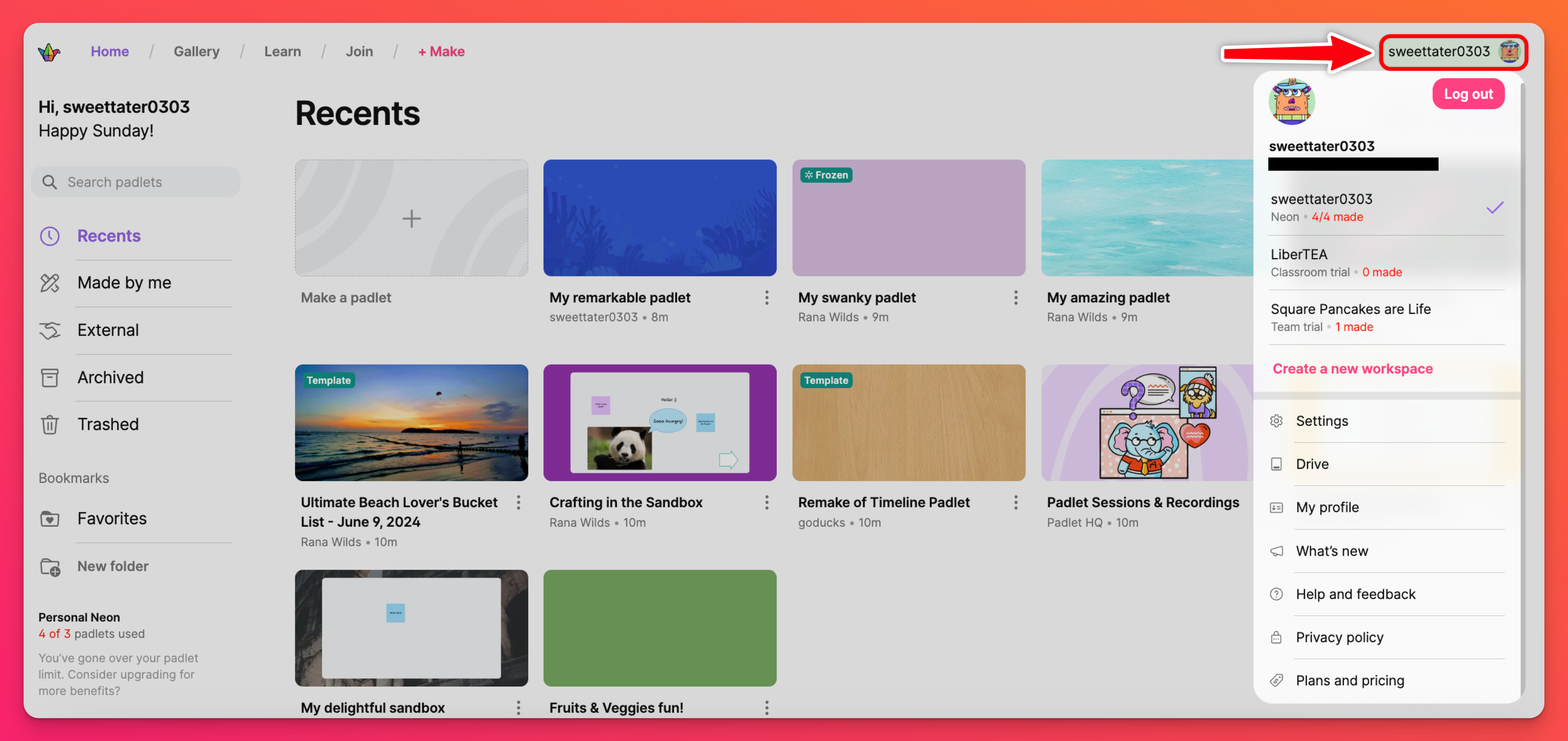Click the large avatar in account menu

point(1292,102)
